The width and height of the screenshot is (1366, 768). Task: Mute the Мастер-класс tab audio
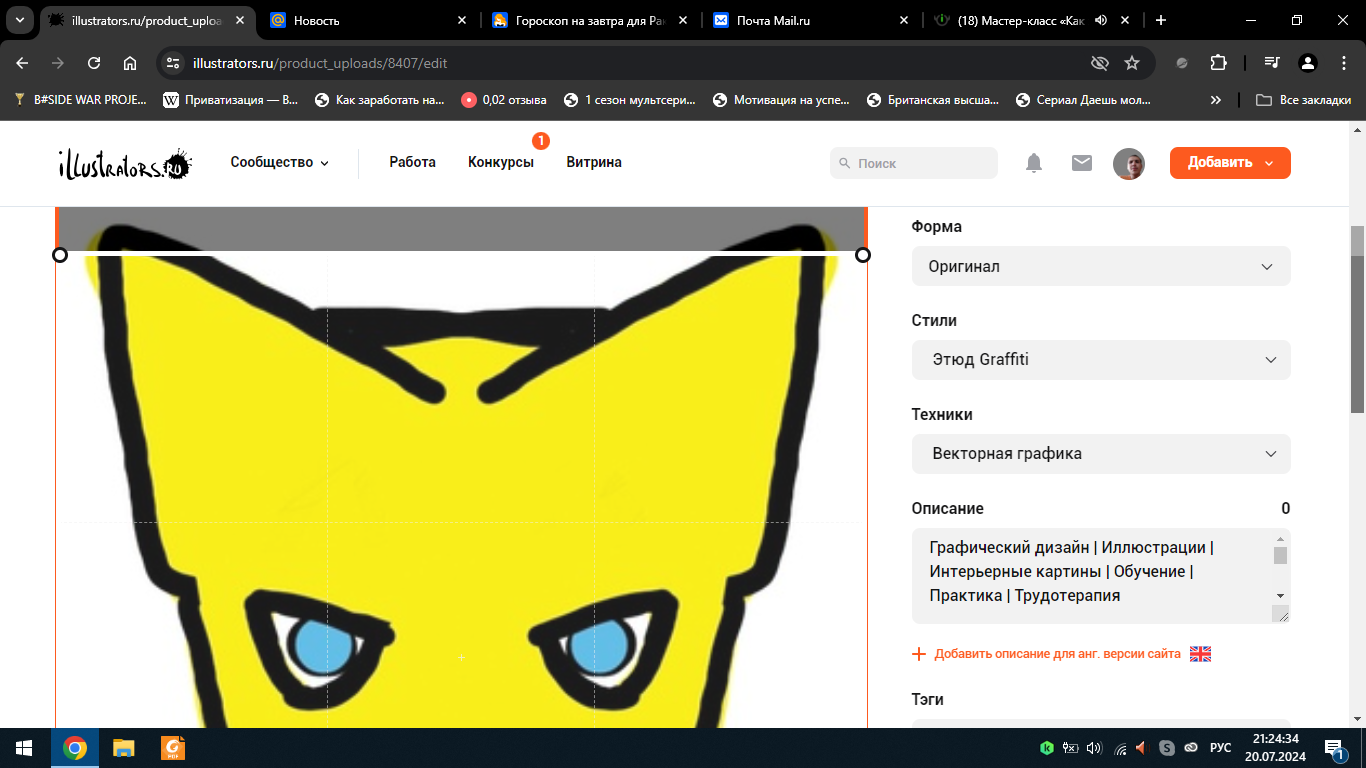[x=1101, y=20]
